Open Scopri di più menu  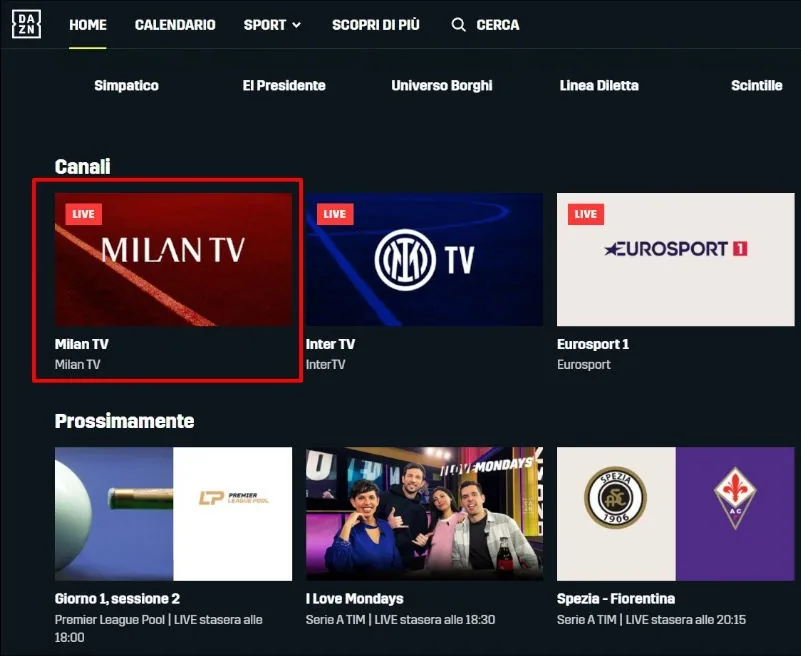point(376,25)
